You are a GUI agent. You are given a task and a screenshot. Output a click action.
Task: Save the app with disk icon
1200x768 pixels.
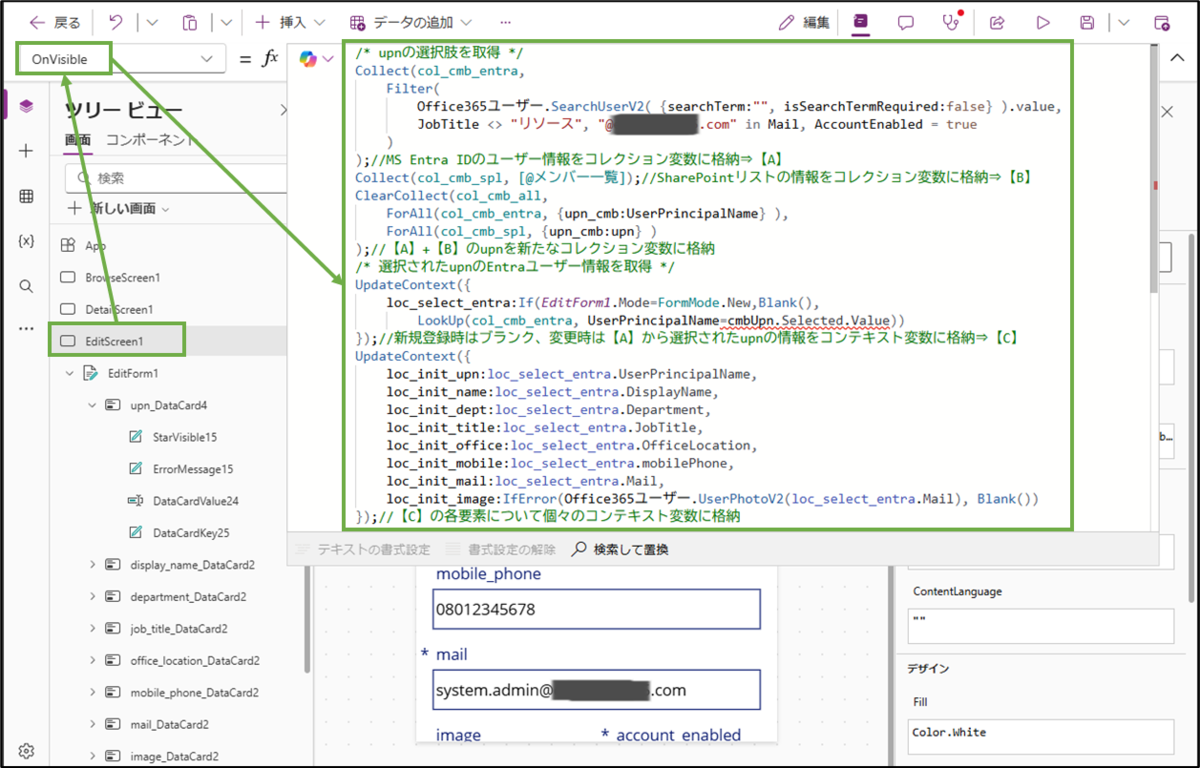(1088, 22)
